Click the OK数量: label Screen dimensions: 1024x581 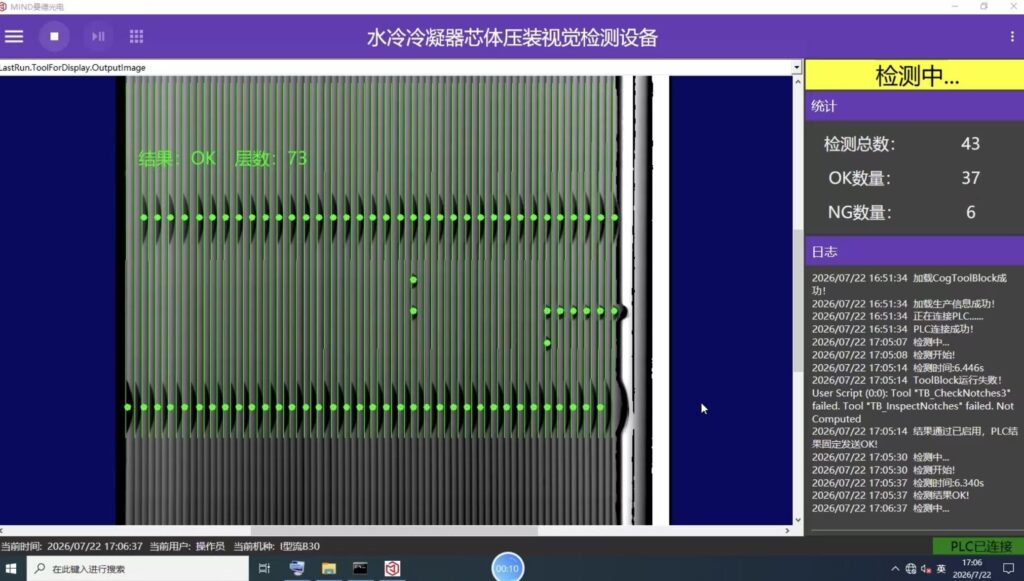click(859, 178)
